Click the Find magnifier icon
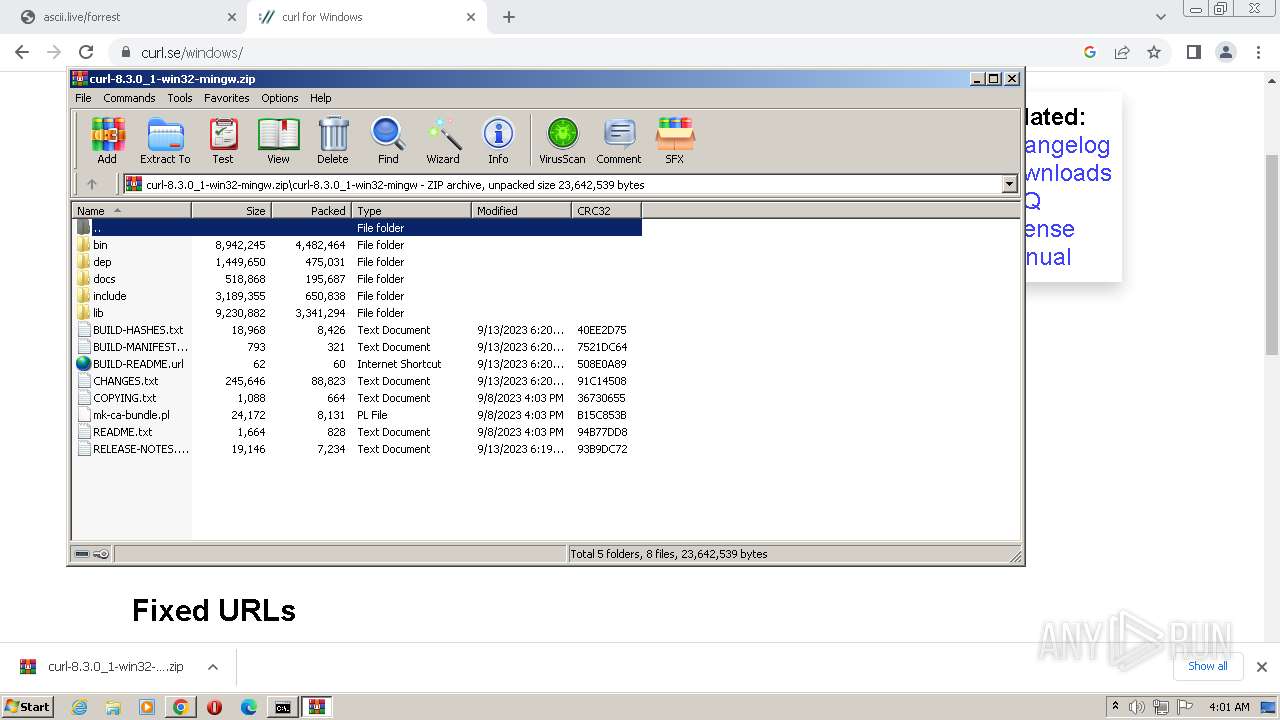Image resolution: width=1280 pixels, height=720 pixels. pos(388,140)
